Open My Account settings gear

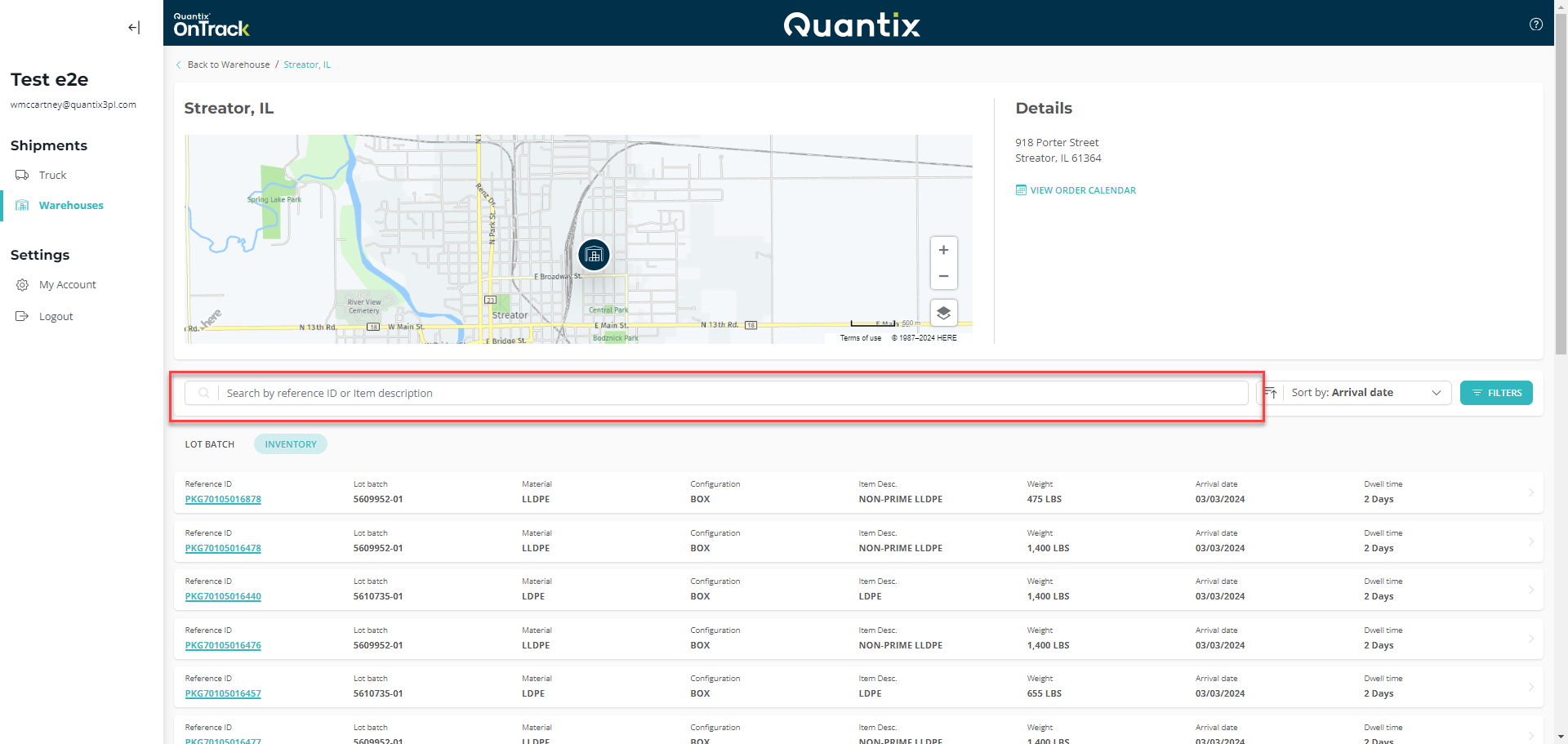point(22,284)
